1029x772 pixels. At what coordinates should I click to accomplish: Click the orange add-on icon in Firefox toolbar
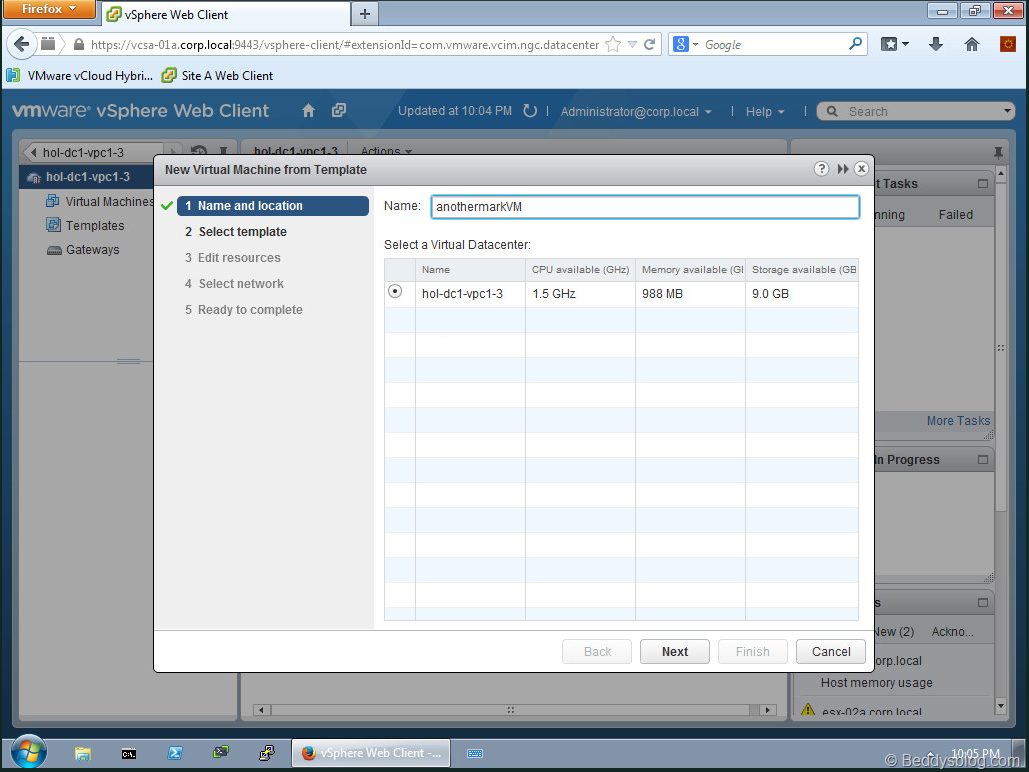tap(1007, 44)
